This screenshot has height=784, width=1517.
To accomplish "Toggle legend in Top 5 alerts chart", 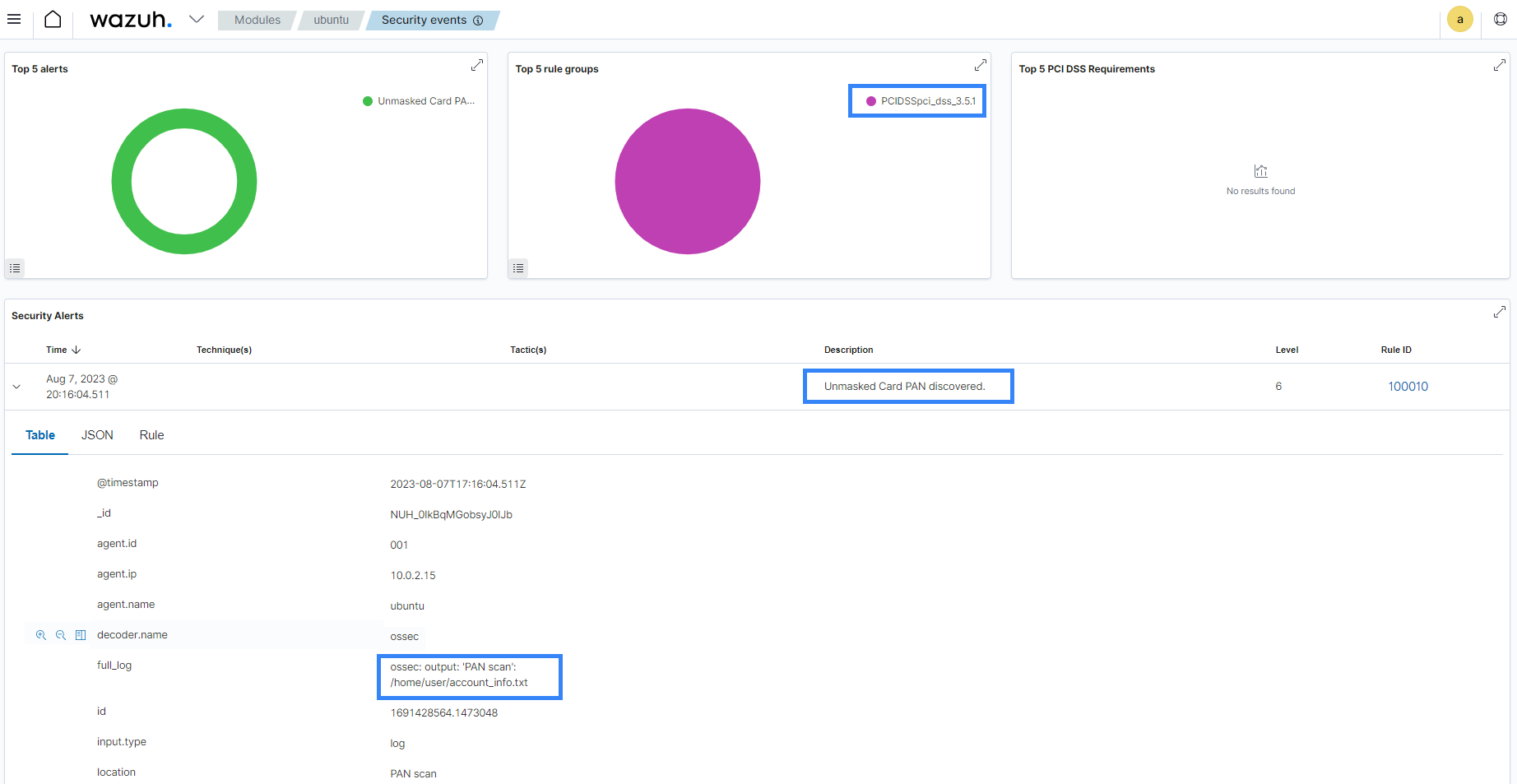I will 15,268.
